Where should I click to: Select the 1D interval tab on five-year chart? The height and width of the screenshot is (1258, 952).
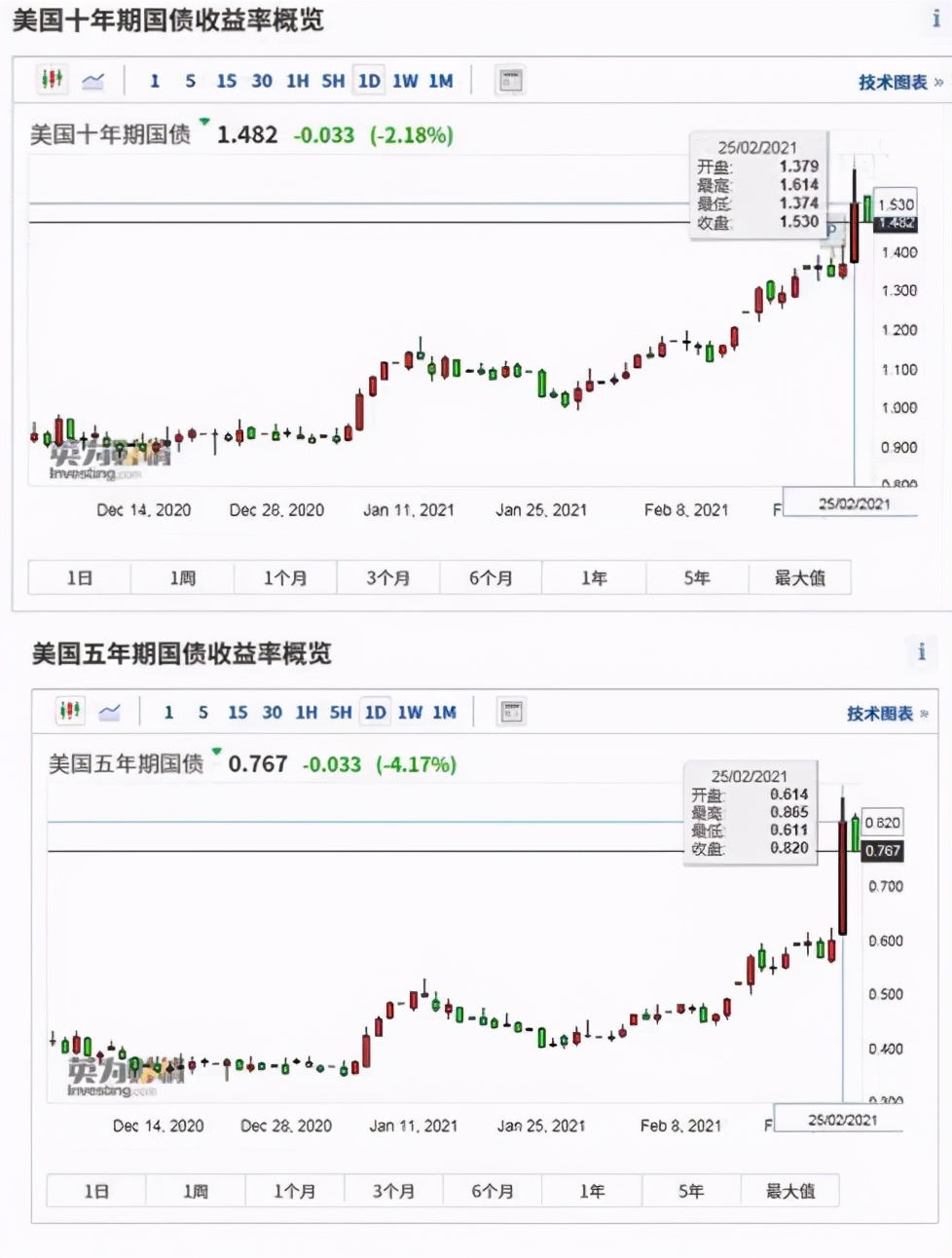[x=374, y=712]
